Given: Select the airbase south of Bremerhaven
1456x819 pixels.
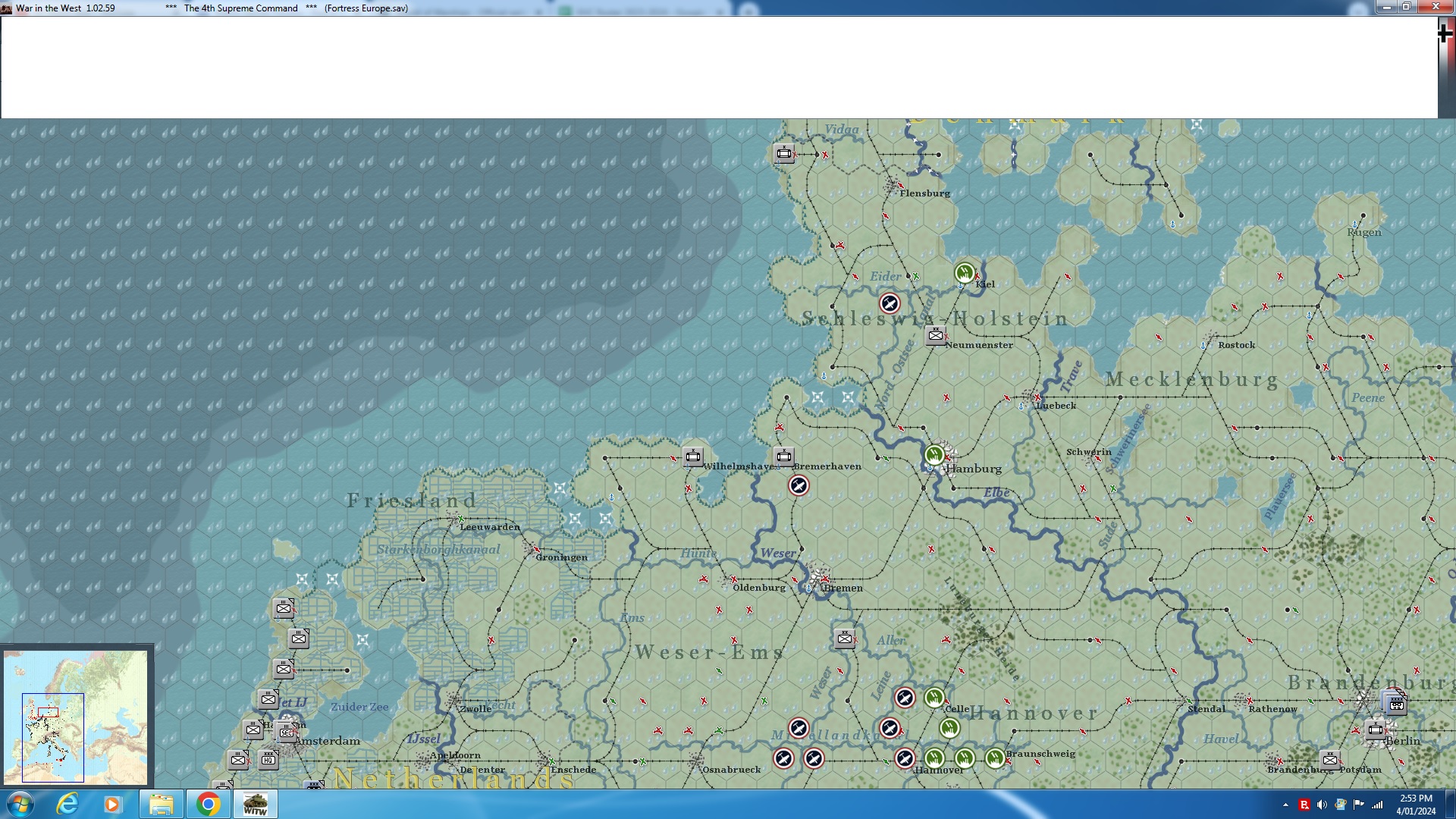Looking at the screenshot, I should coord(799,486).
